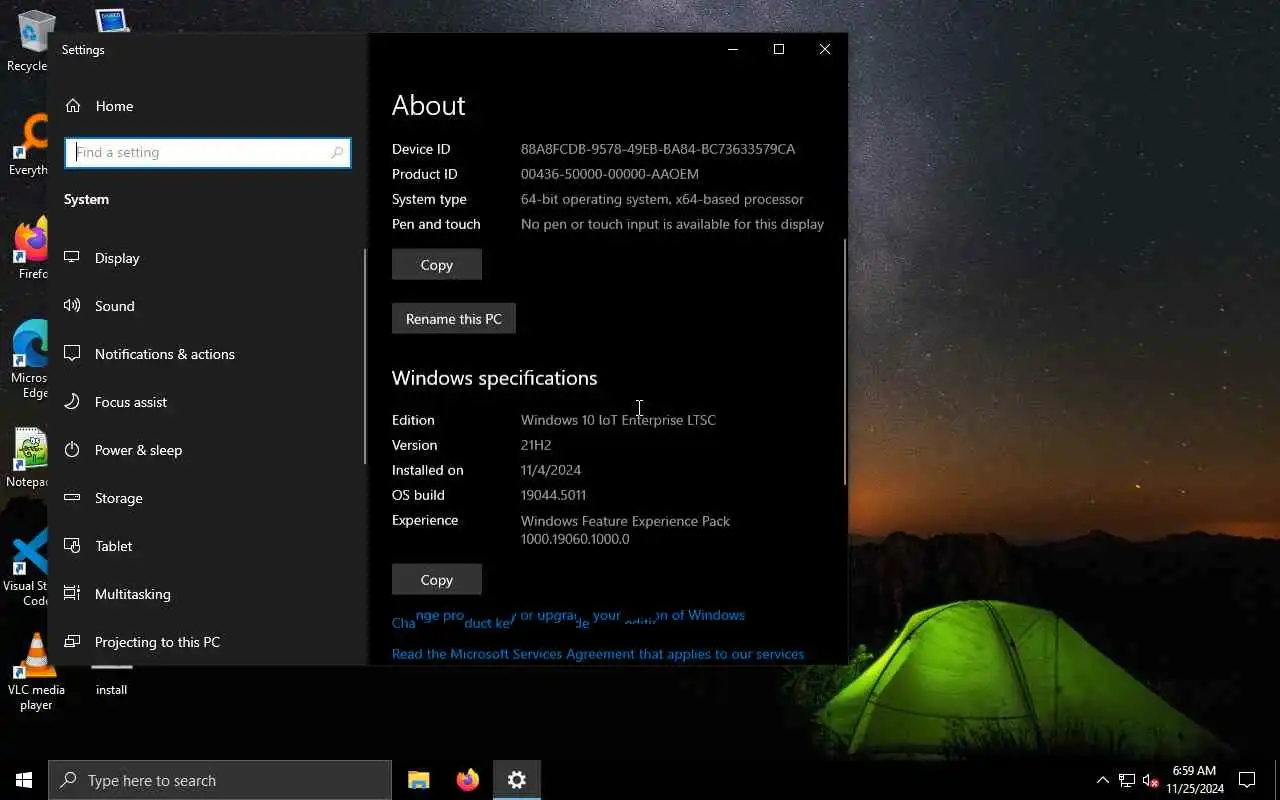Screen dimensions: 1280x800
Task: Open the change product key or upgrade link
Action: point(568,619)
